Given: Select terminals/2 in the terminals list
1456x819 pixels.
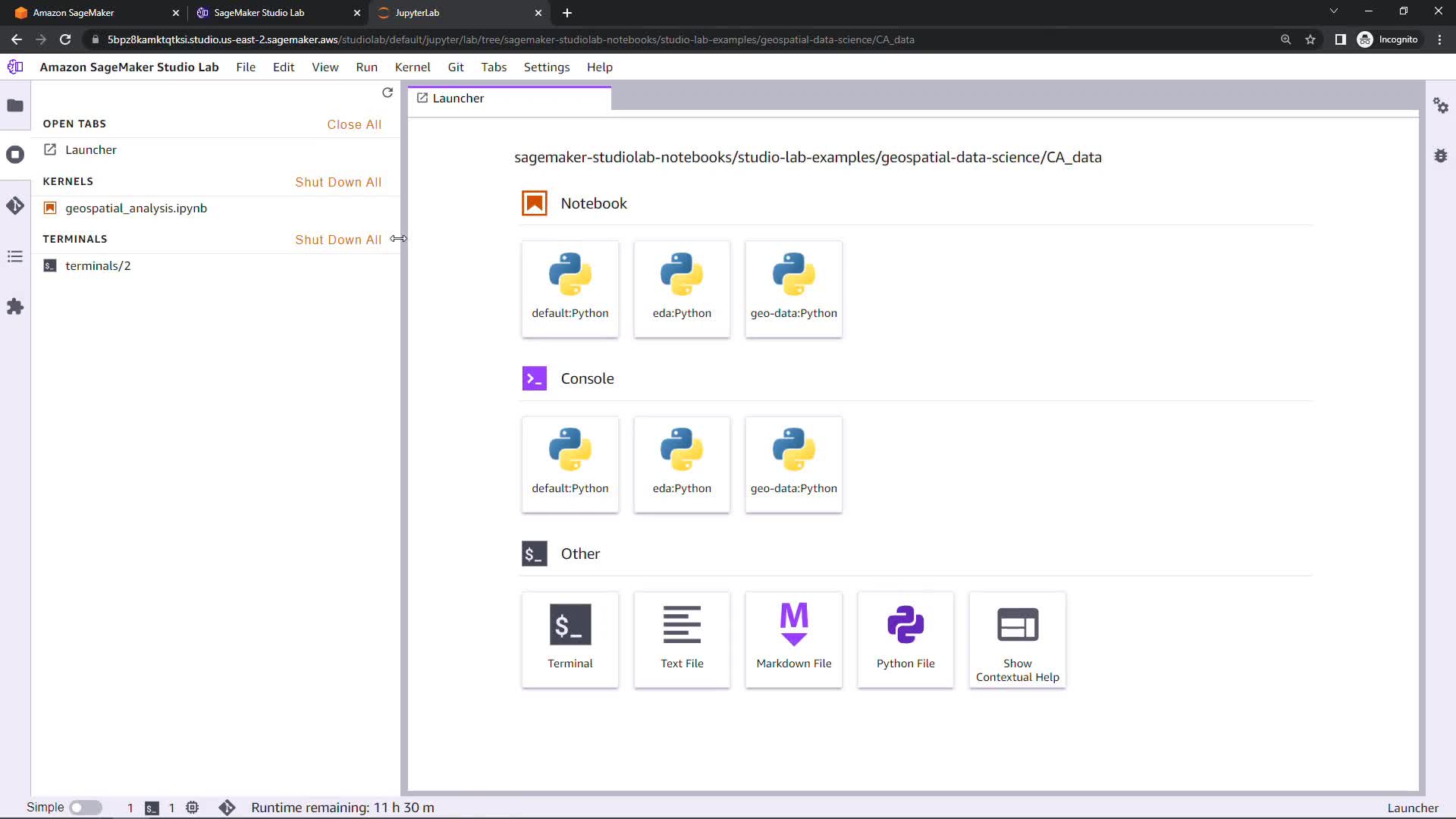Looking at the screenshot, I should point(98,265).
